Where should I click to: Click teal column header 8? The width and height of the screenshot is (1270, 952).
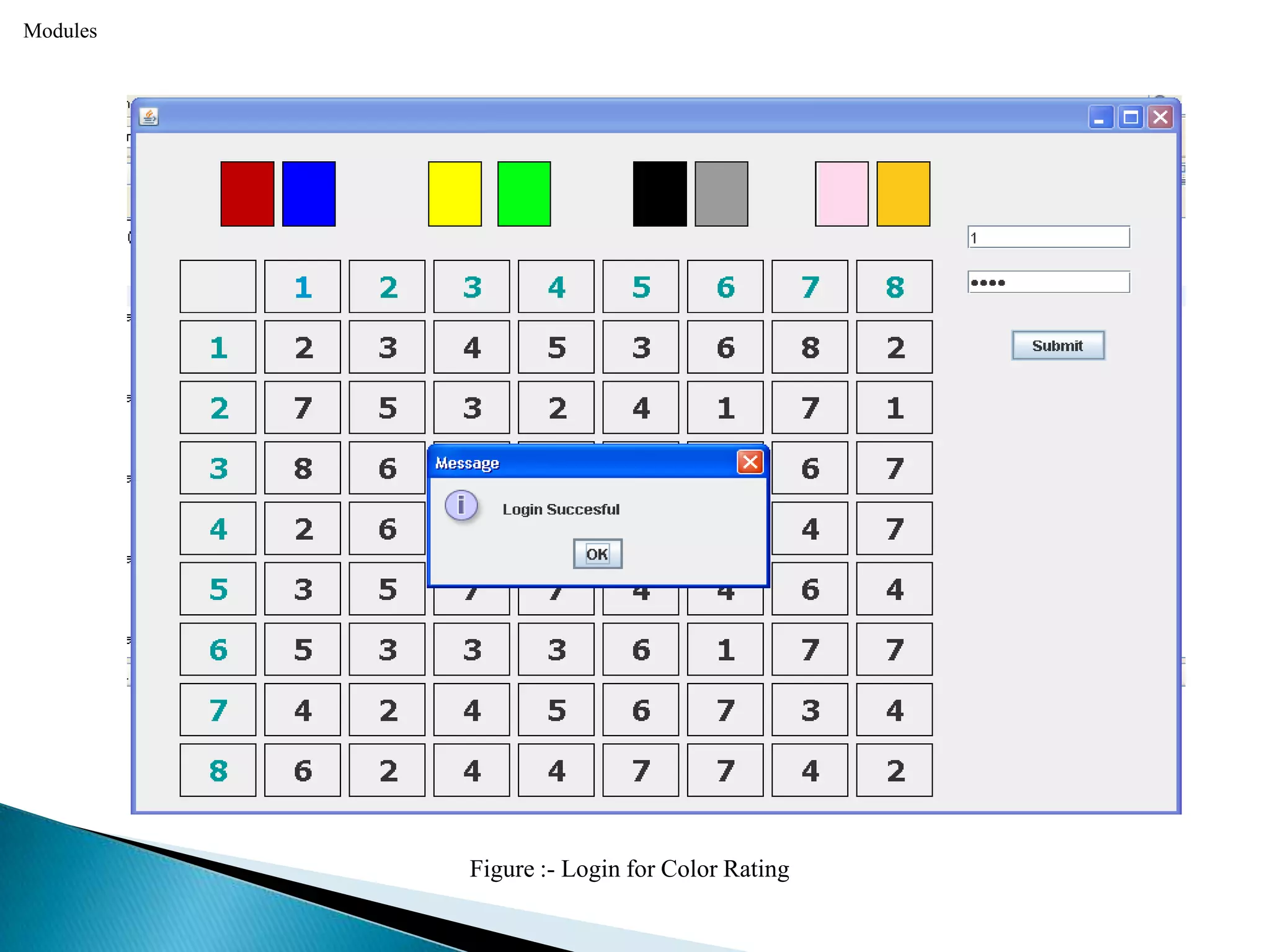pyautogui.click(x=894, y=287)
